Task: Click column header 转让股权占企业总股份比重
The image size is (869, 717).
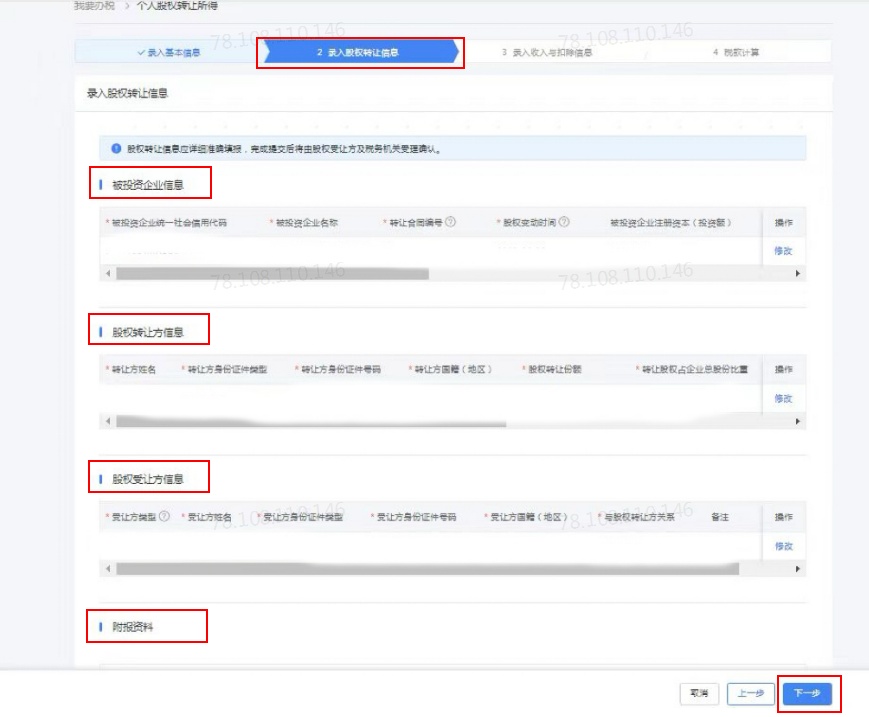Action: tap(694, 370)
